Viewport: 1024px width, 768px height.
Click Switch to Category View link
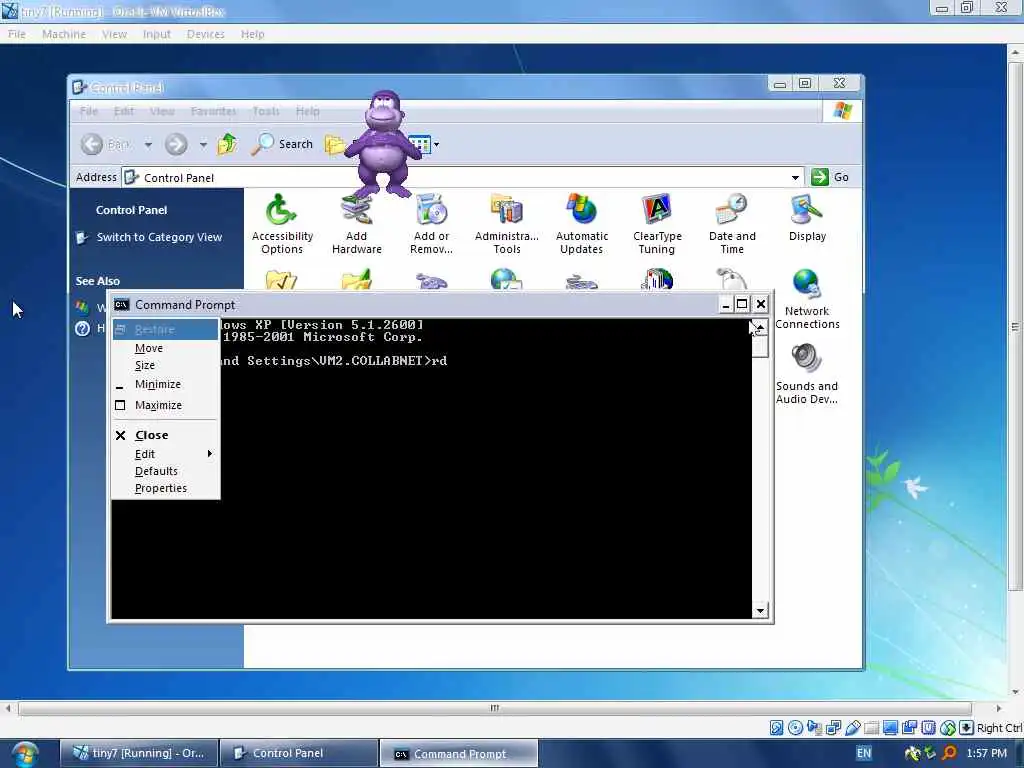pos(159,237)
